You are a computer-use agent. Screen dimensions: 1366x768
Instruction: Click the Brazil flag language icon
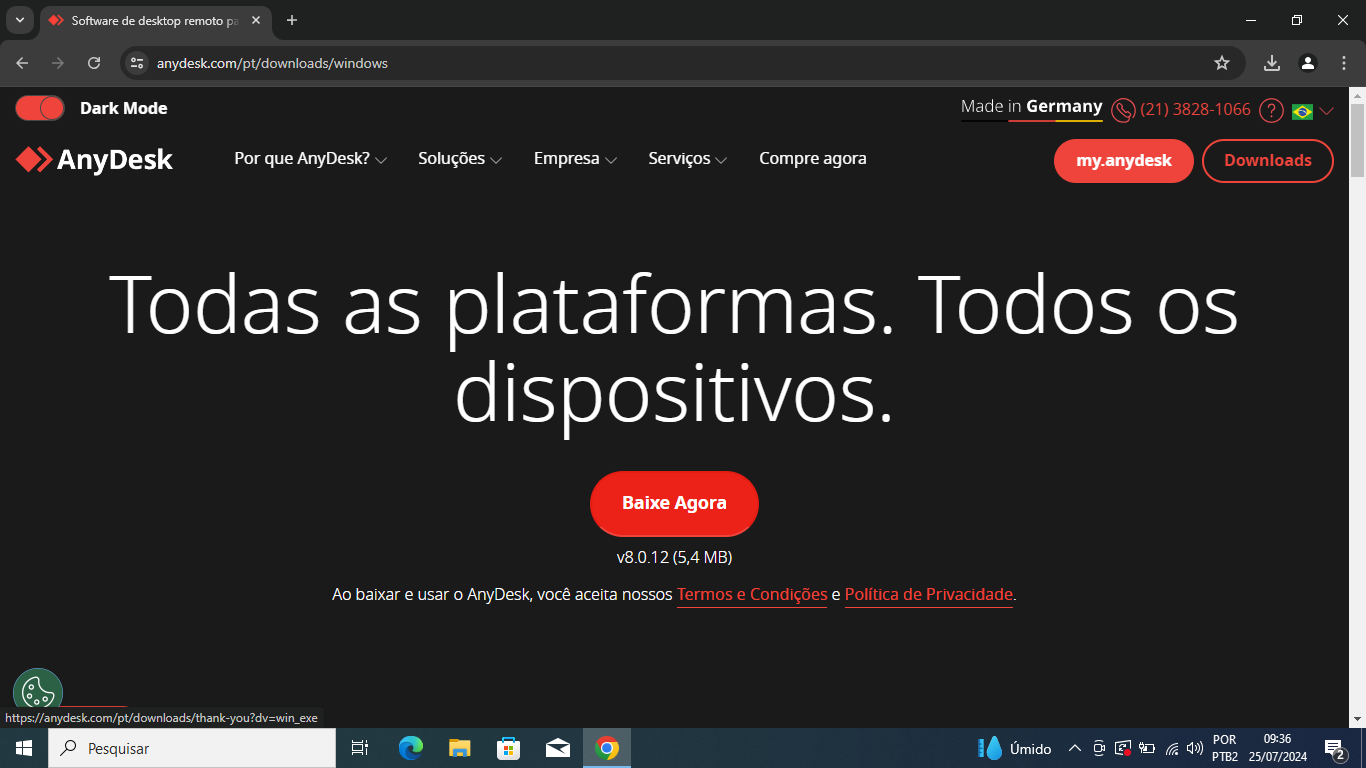[x=1302, y=111]
